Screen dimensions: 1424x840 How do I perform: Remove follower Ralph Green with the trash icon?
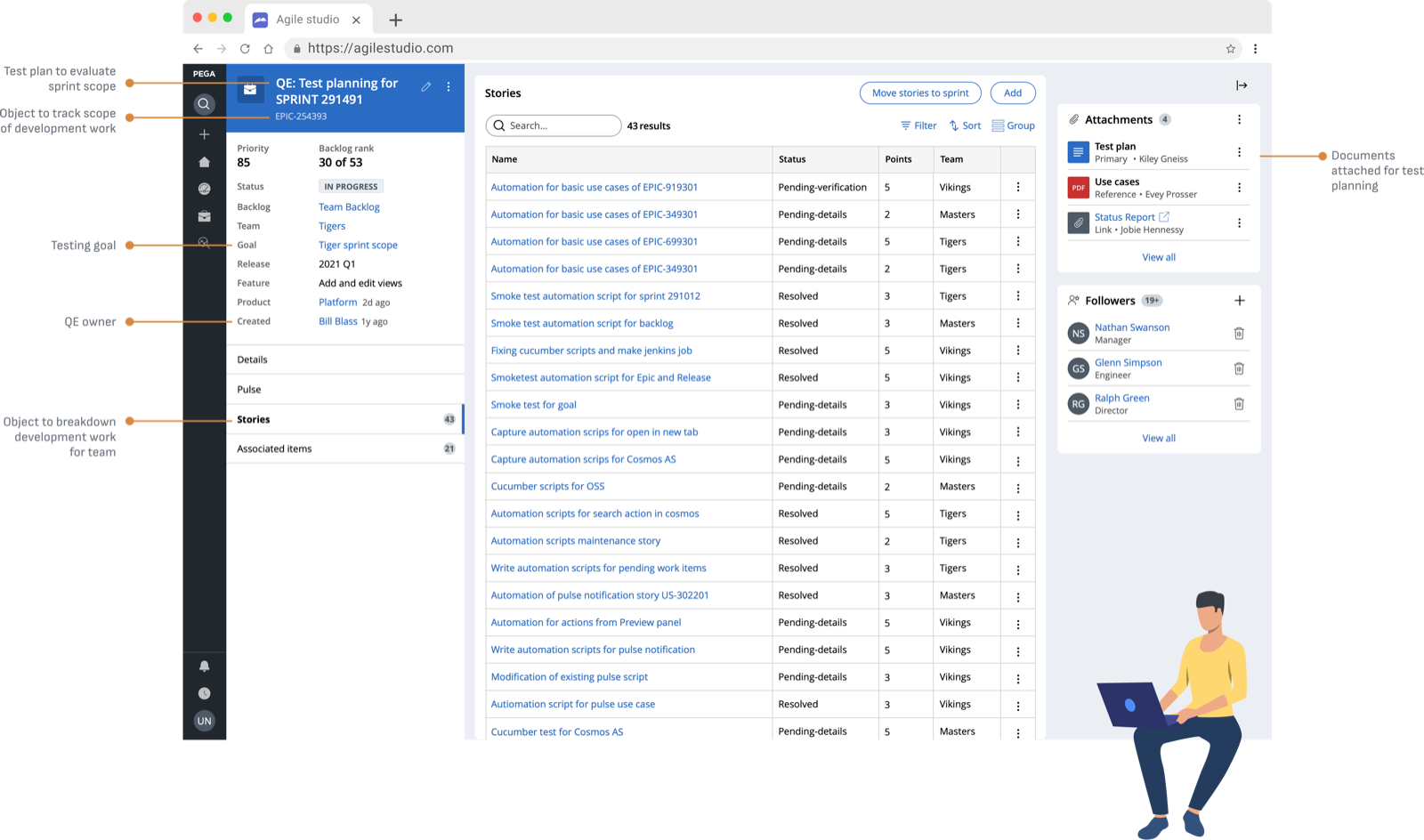tap(1239, 404)
